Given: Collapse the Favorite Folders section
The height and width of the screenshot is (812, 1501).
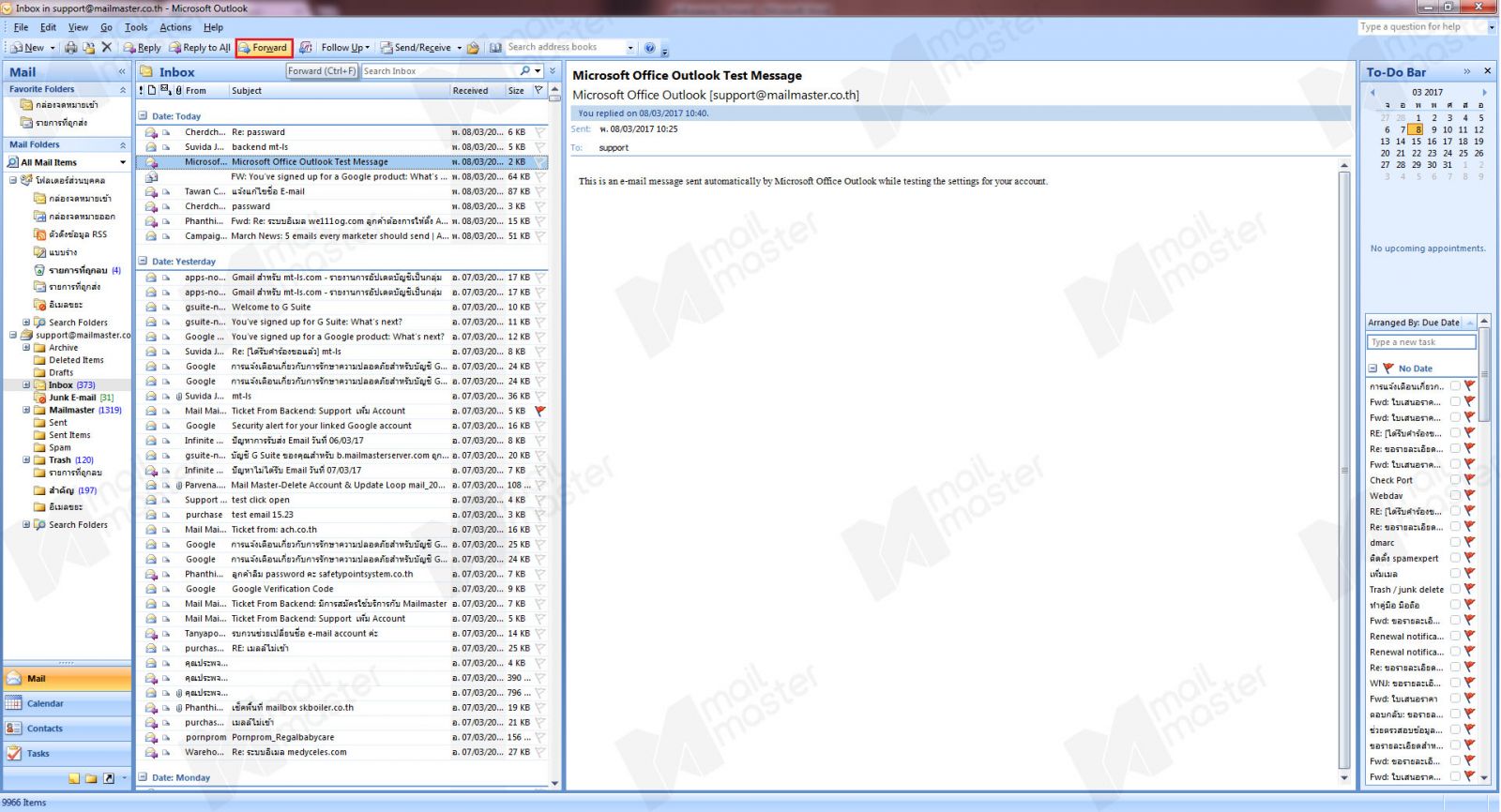Looking at the screenshot, I should [x=122, y=90].
